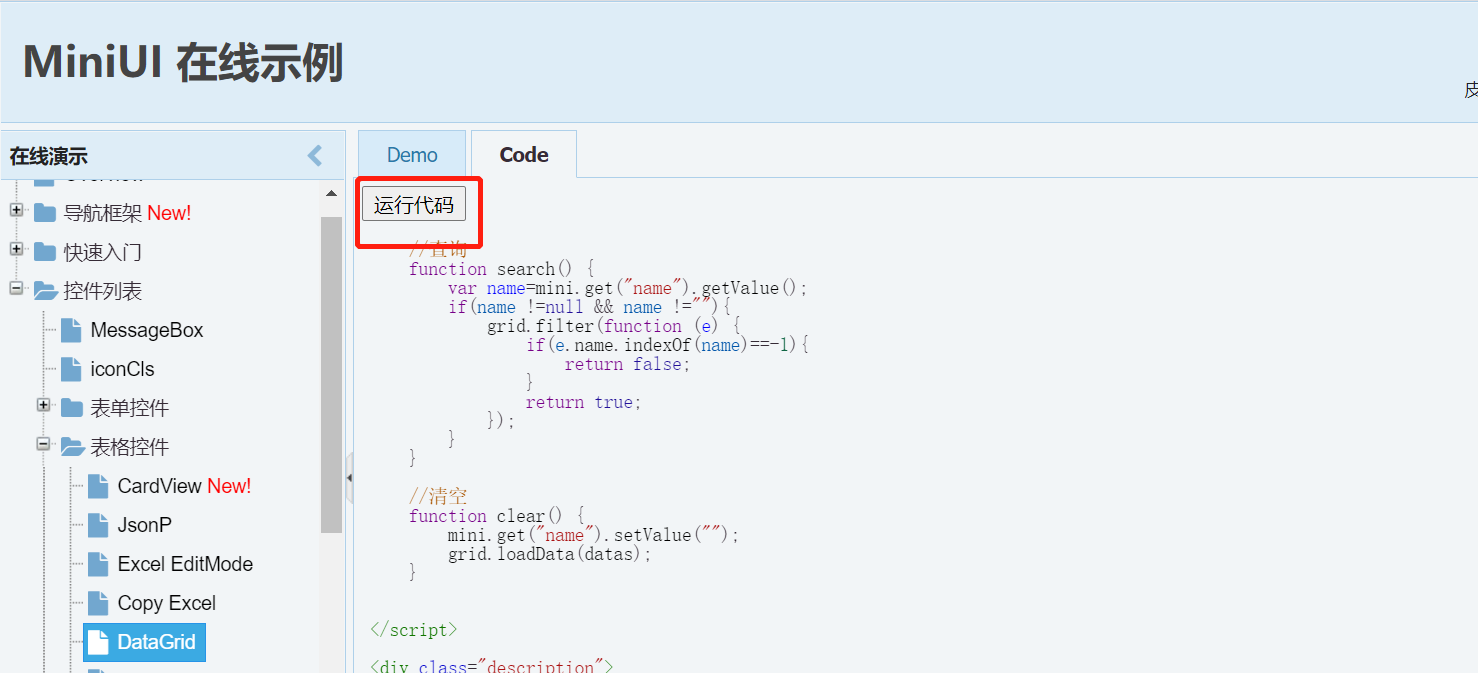Click the Excel EditMode file icon
Viewport: 1478px width, 673px height.
point(97,563)
